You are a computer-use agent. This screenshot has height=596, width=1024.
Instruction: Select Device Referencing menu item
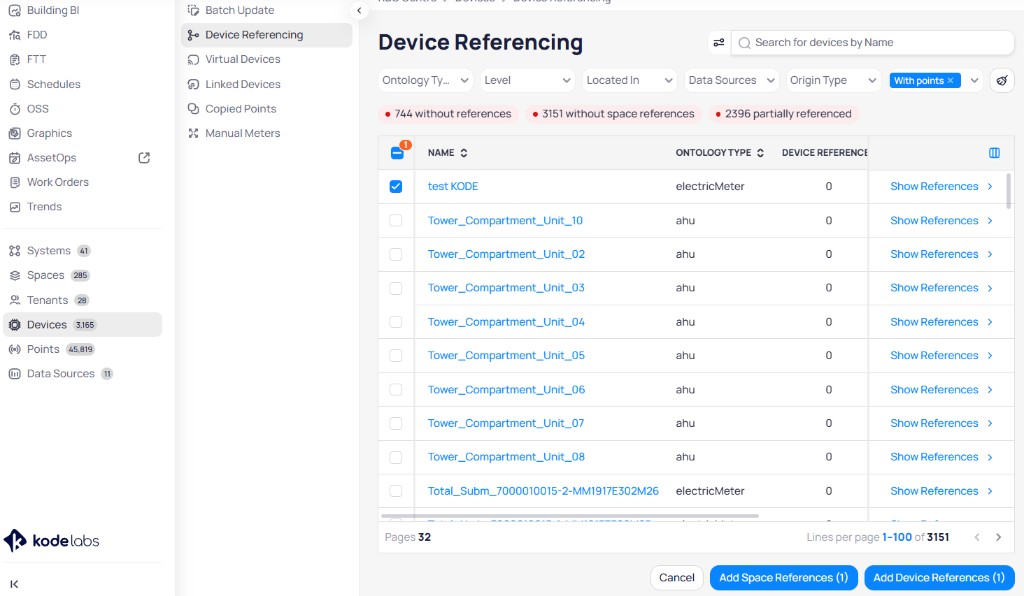pyautogui.click(x=266, y=35)
